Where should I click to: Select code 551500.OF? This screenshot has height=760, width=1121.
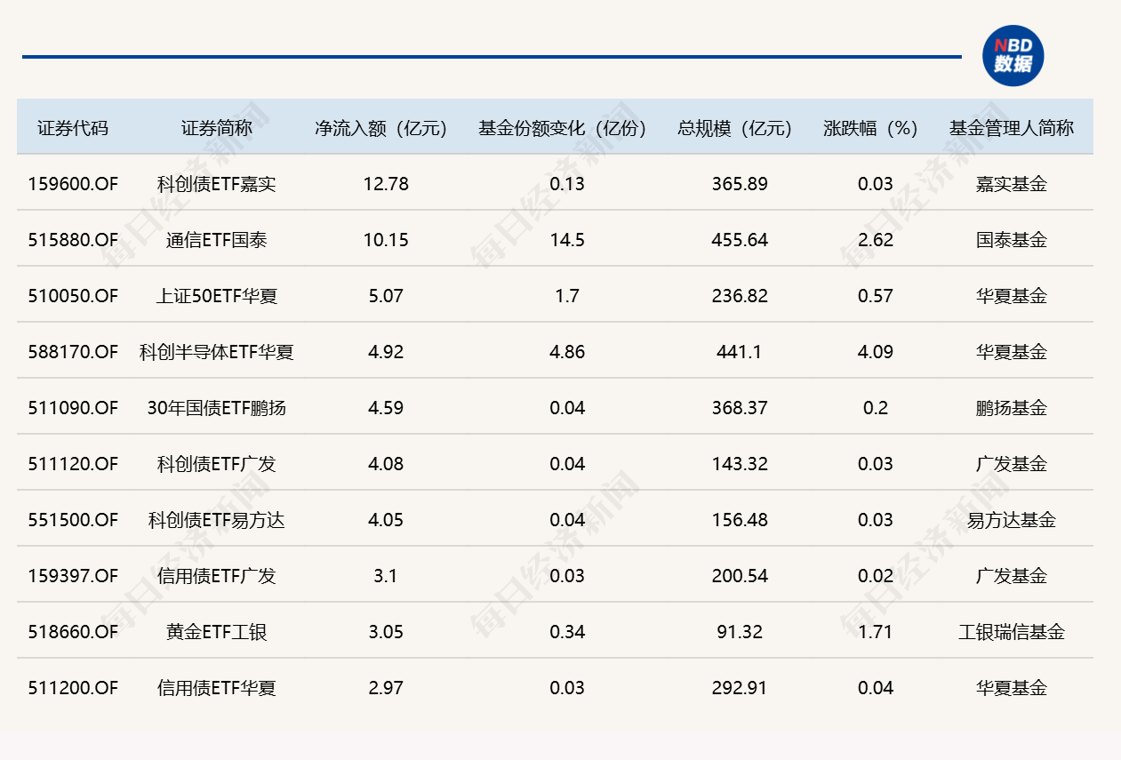(x=73, y=520)
